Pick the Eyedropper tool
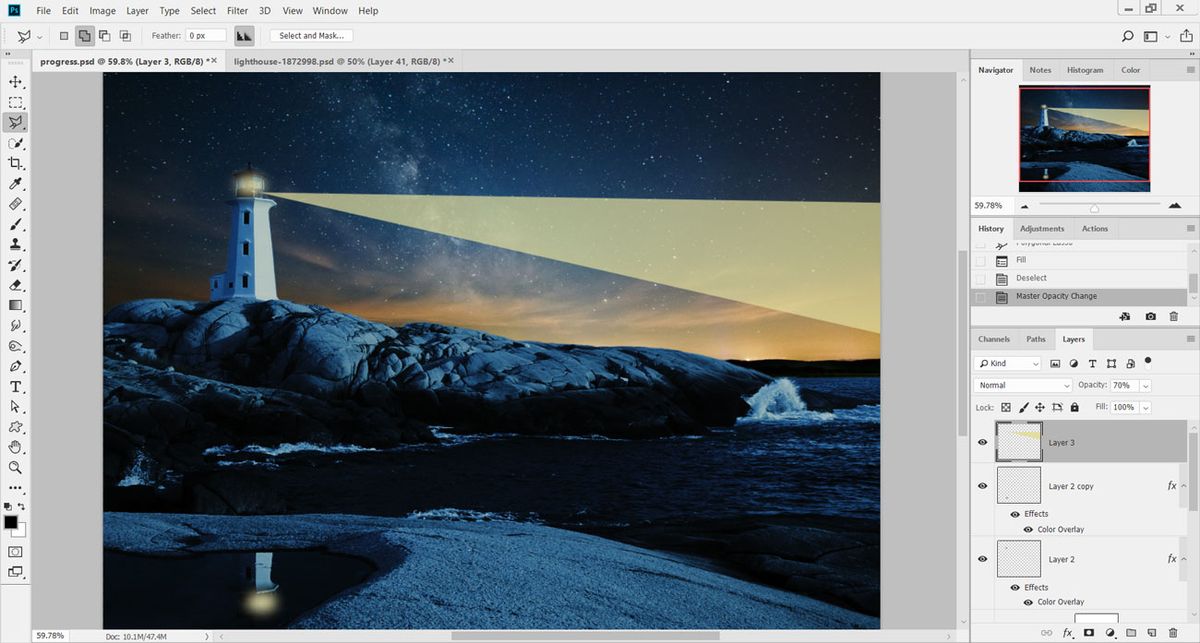1200x643 pixels. click(16, 184)
